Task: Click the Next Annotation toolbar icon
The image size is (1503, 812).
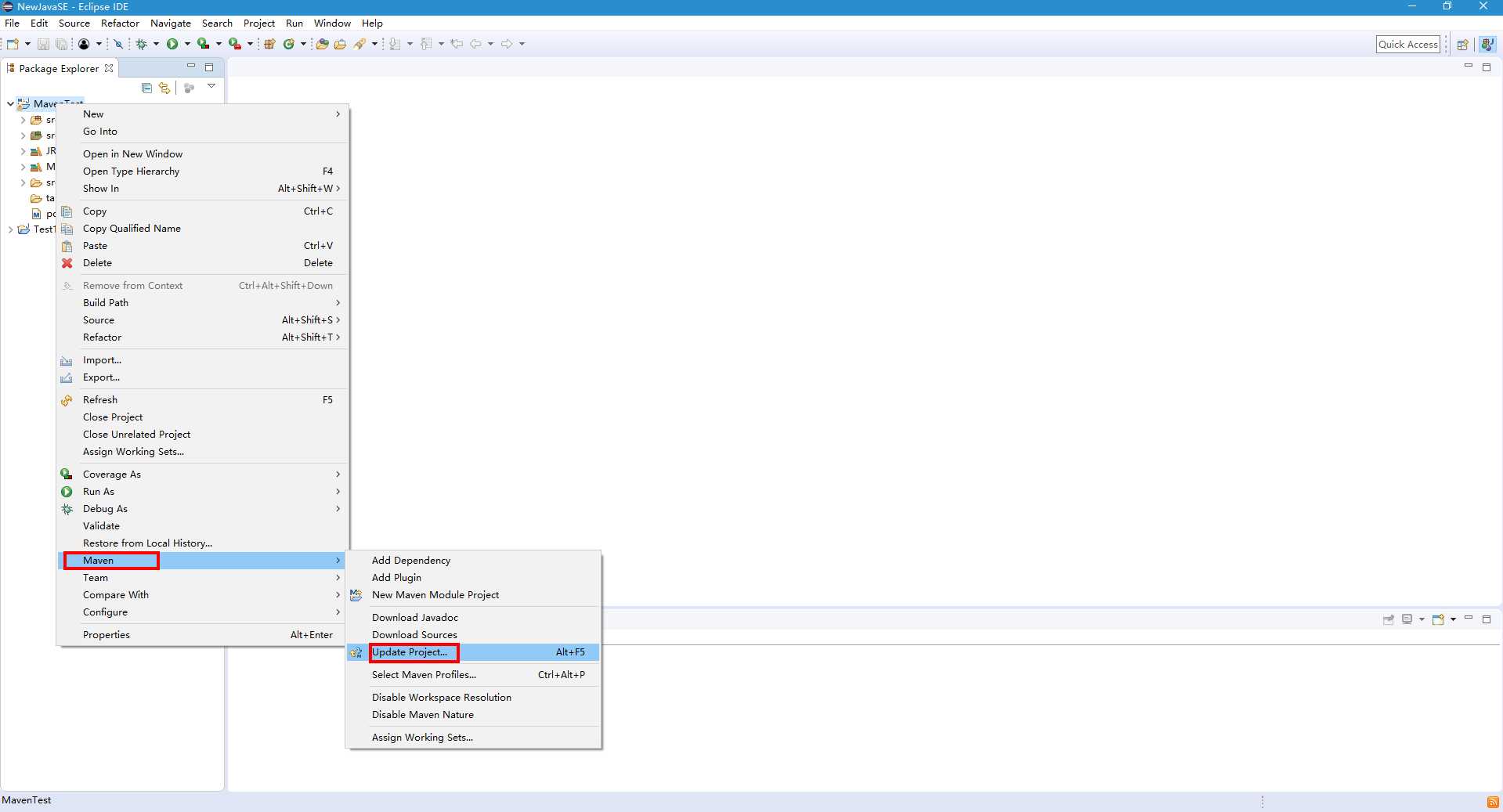Action: point(395,44)
